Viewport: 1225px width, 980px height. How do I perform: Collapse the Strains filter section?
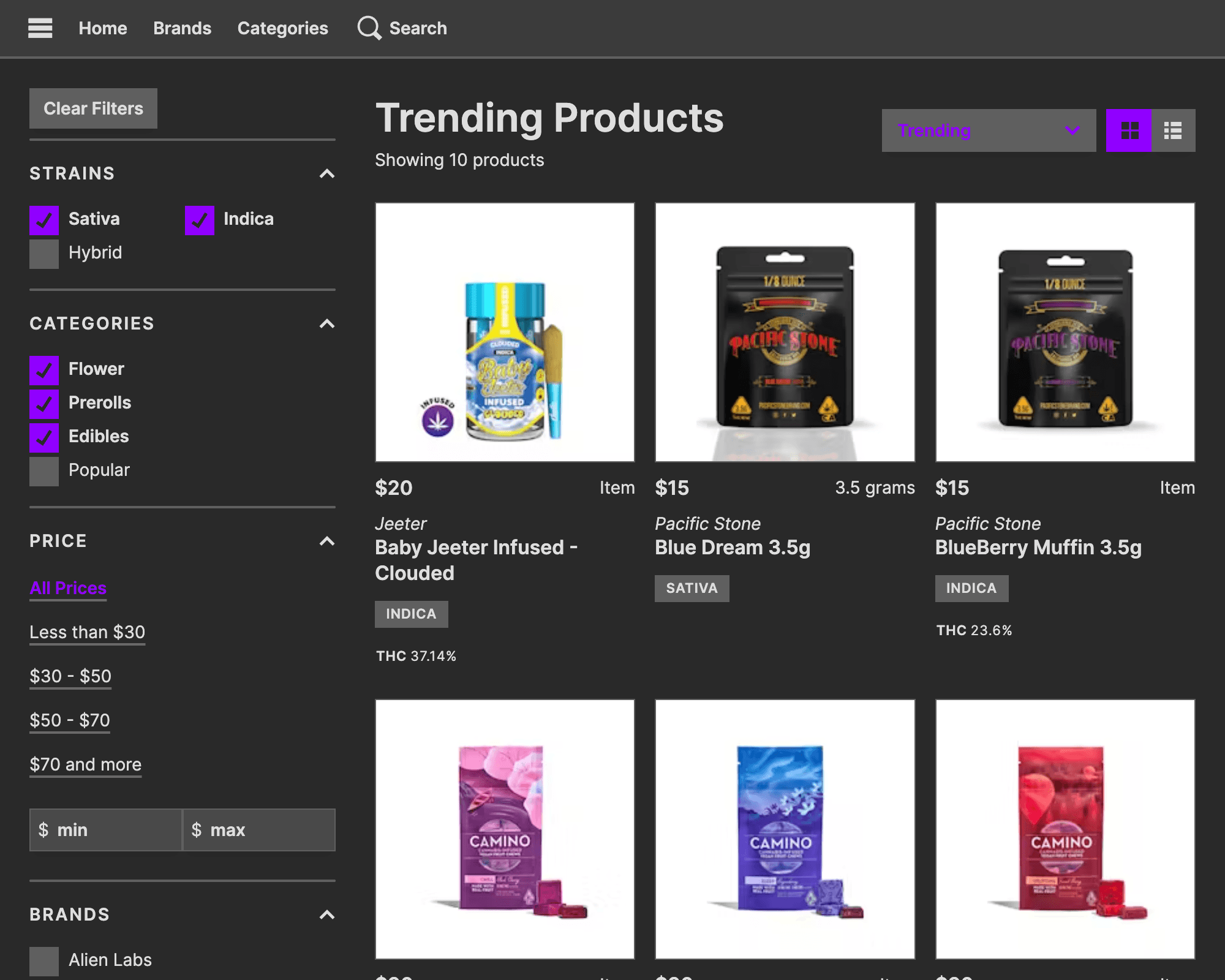(x=327, y=174)
